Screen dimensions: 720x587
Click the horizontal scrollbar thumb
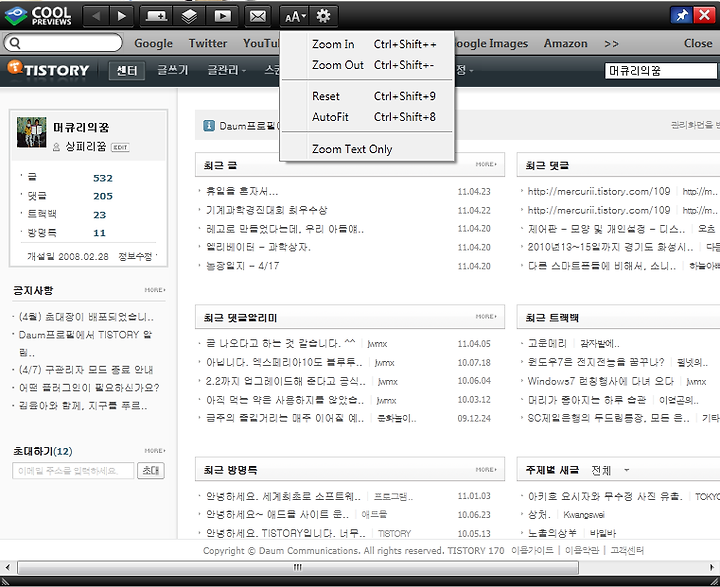click(x=298, y=567)
